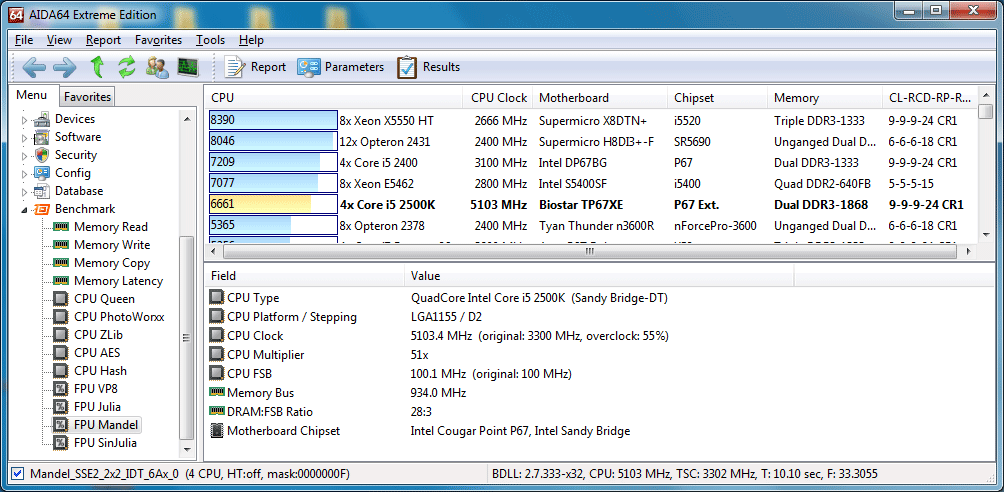Screen dimensions: 1004x492
Task: Select the Security shield icon
Action: 42,155
